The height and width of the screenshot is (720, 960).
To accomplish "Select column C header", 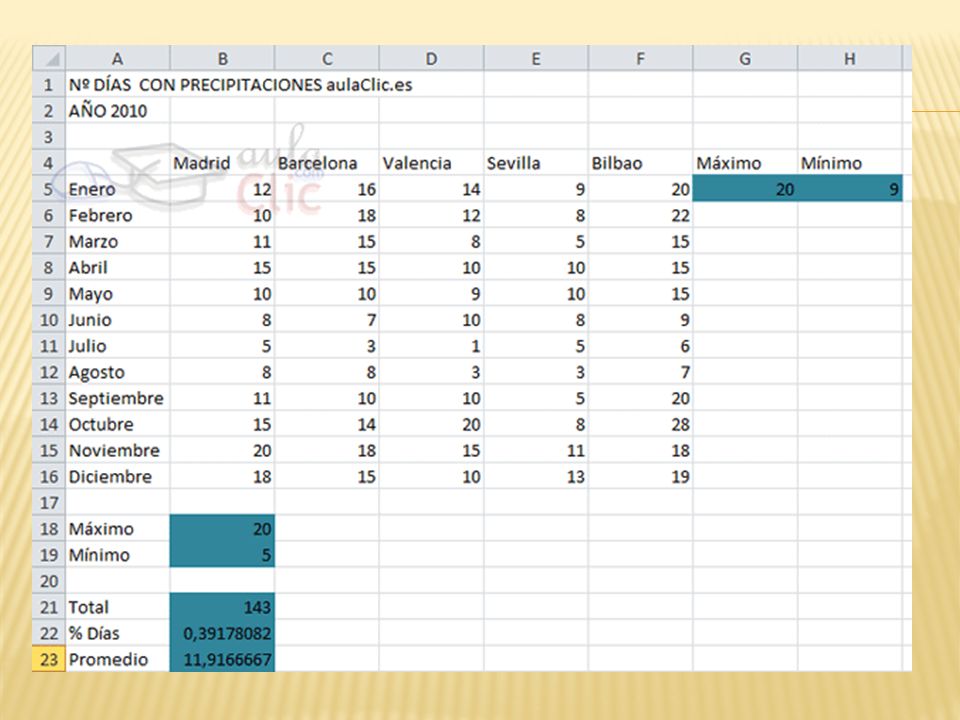I will tap(327, 58).
